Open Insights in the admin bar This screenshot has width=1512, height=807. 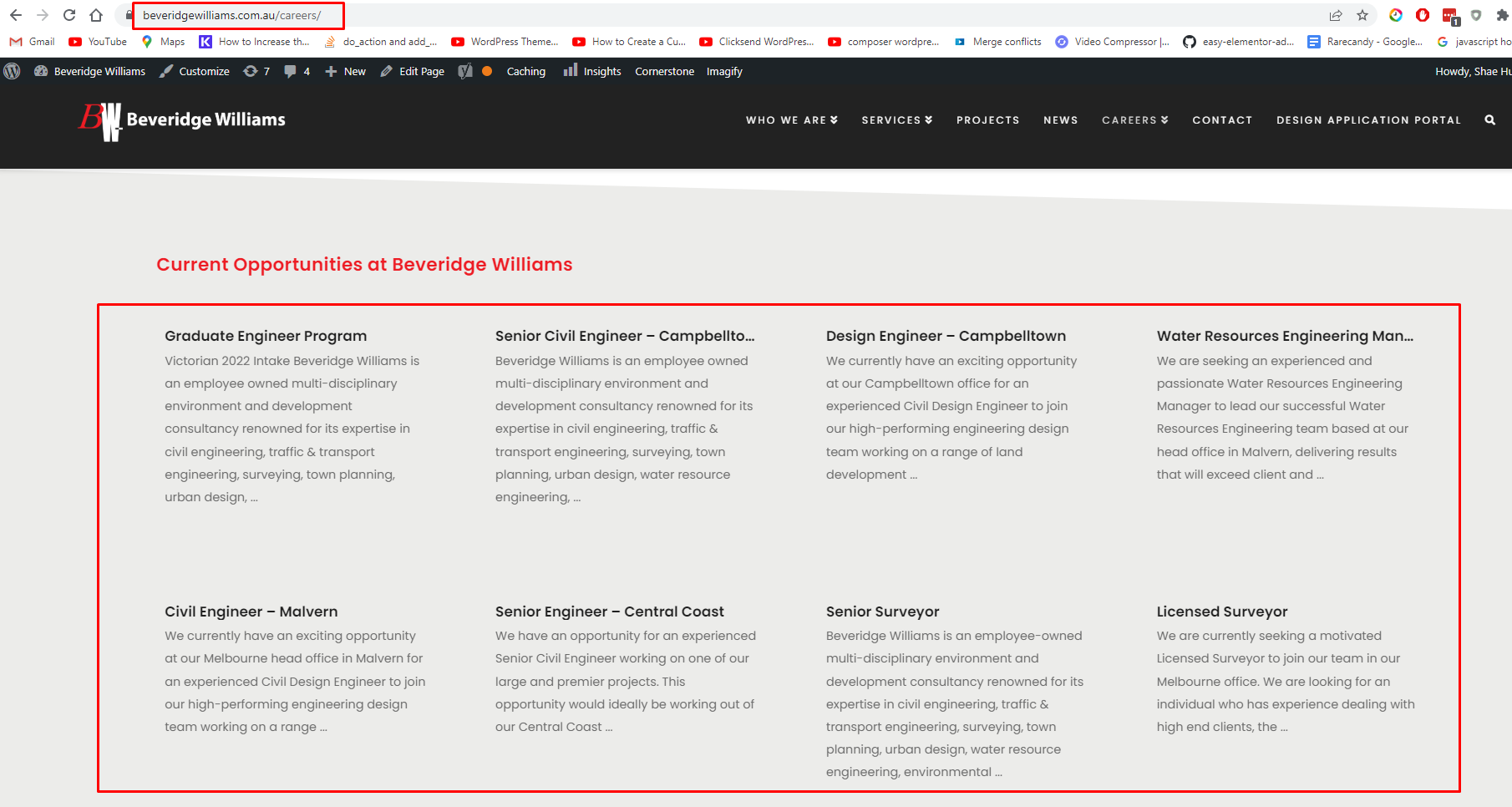592,71
